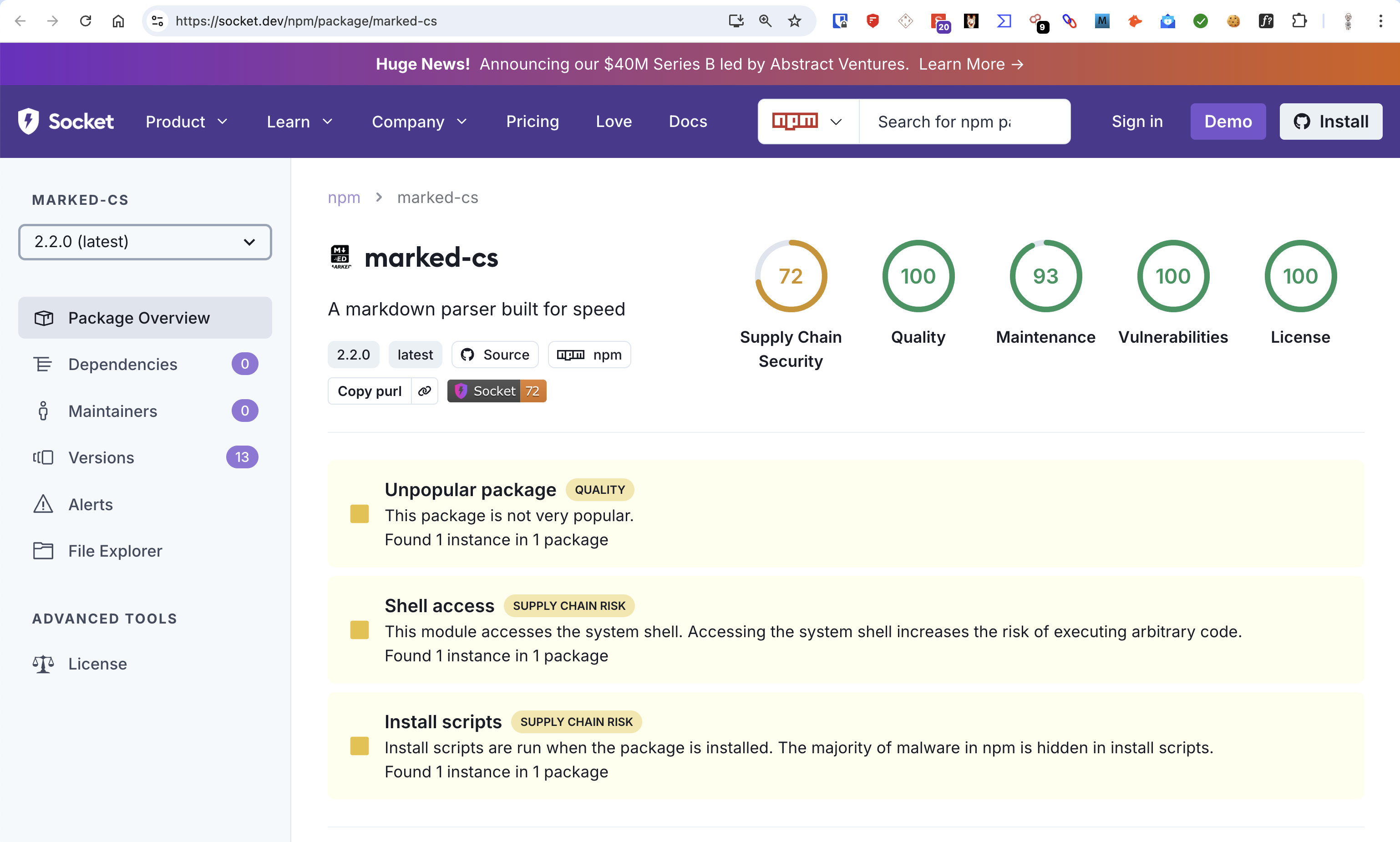This screenshot has height=842, width=1400.
Task: Open the Install scripts alert card
Action: coord(845,746)
